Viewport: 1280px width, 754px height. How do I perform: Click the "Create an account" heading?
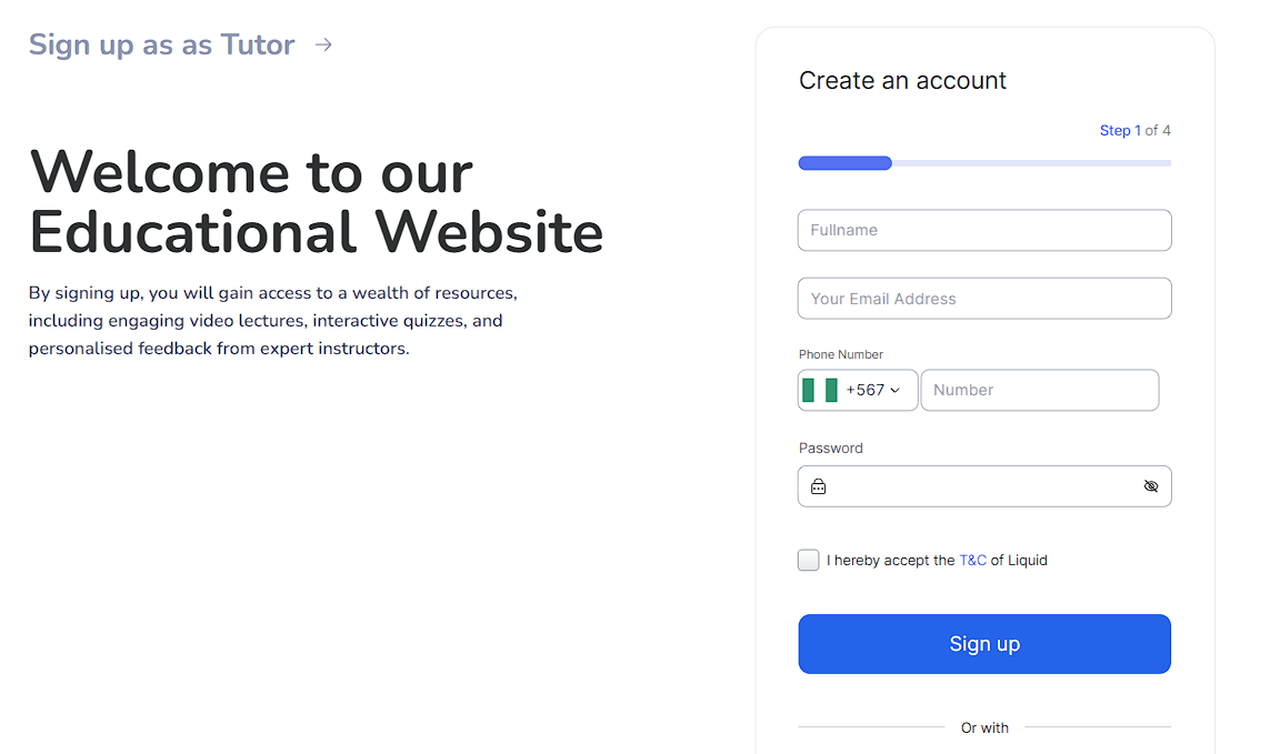coord(902,81)
